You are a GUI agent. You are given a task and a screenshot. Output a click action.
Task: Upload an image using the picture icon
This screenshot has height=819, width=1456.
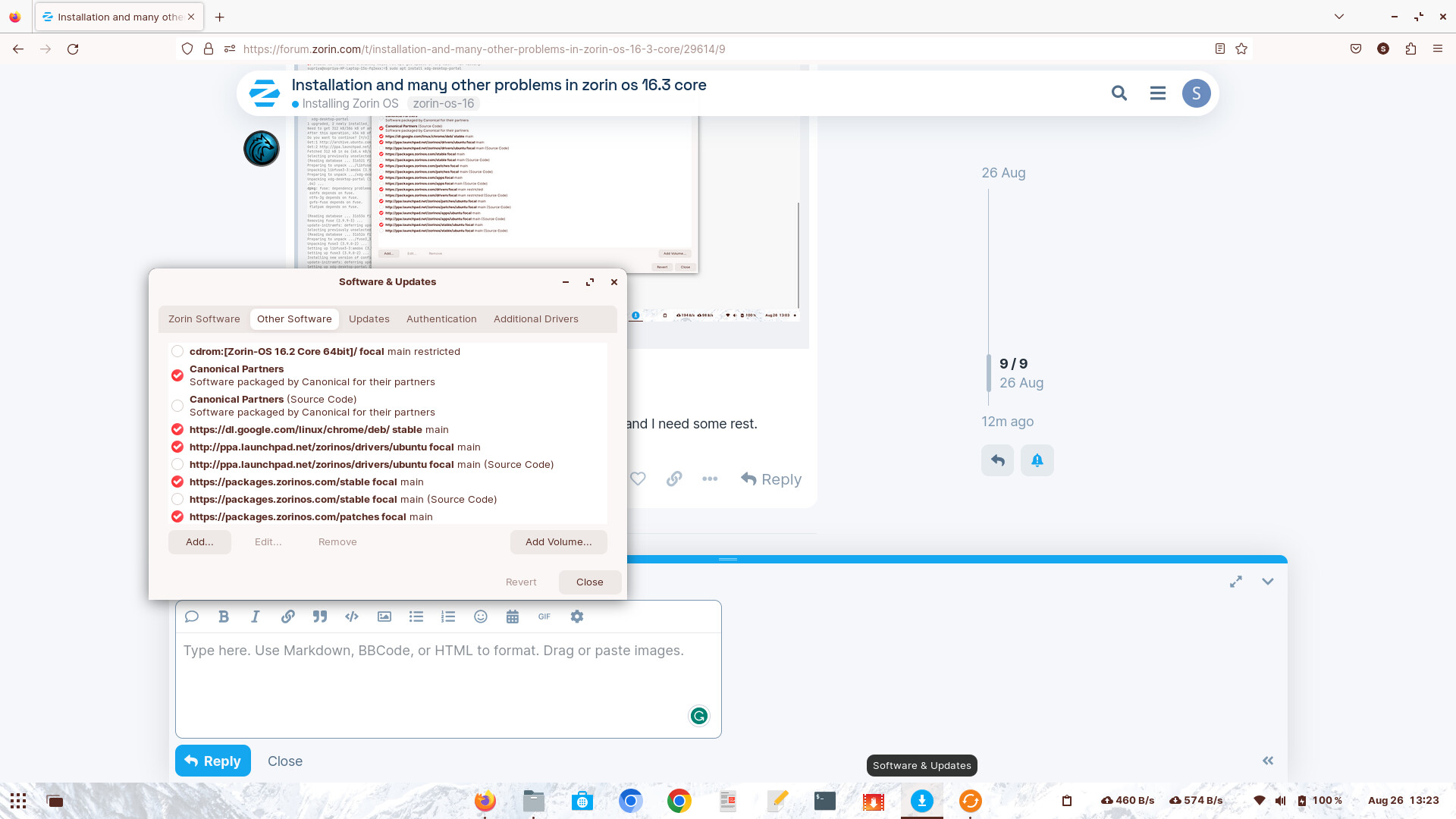coord(384,617)
